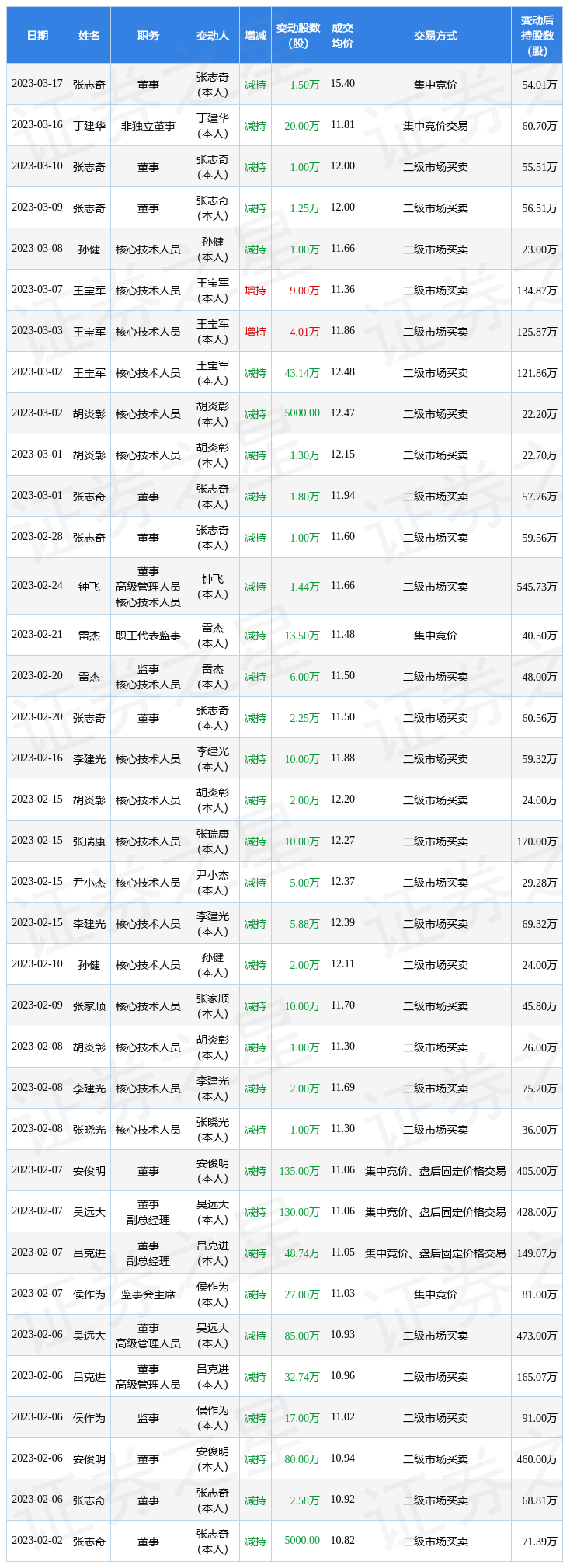Viewport: 563px width, 1568px height.
Task: Select the date cell 2023-02-21
Action: [37, 635]
